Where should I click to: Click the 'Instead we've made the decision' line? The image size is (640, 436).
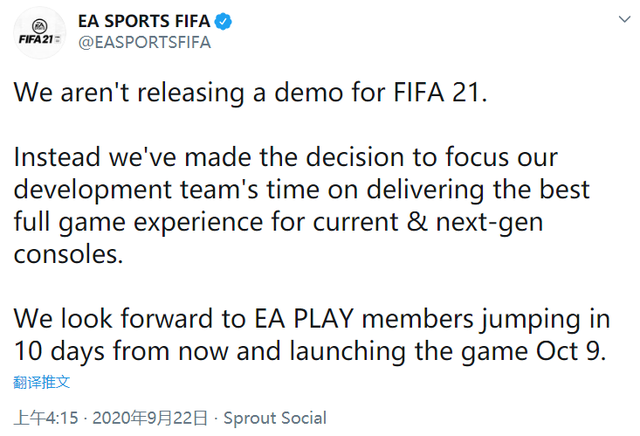[x=286, y=157]
